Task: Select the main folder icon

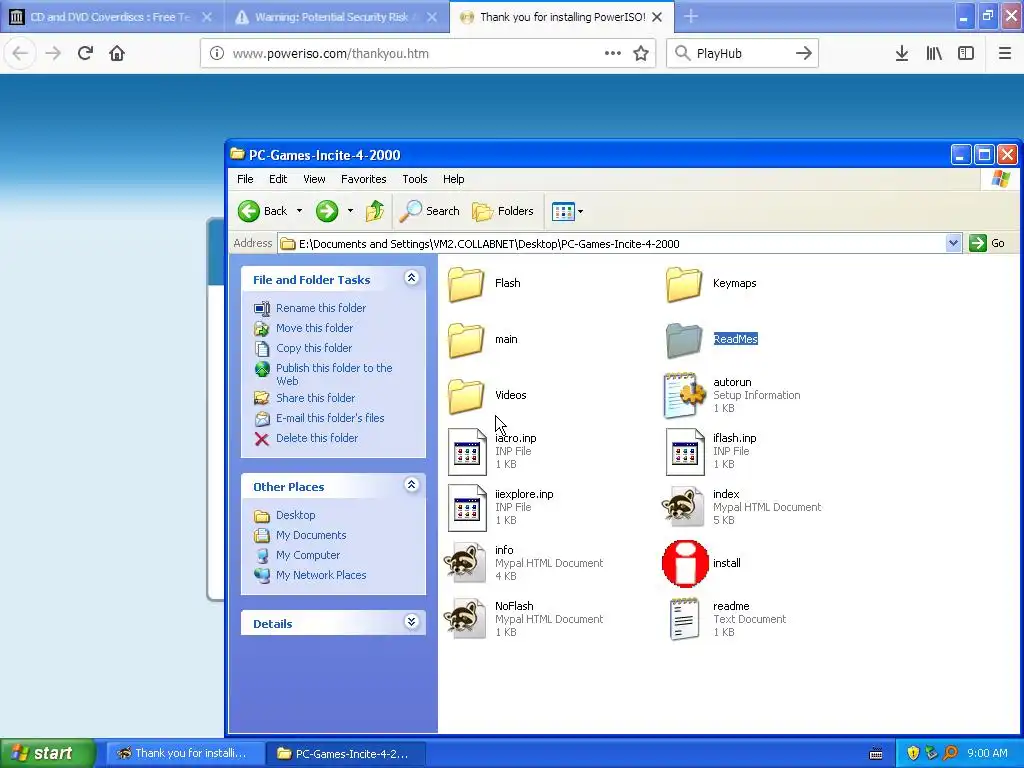Action: 466,340
